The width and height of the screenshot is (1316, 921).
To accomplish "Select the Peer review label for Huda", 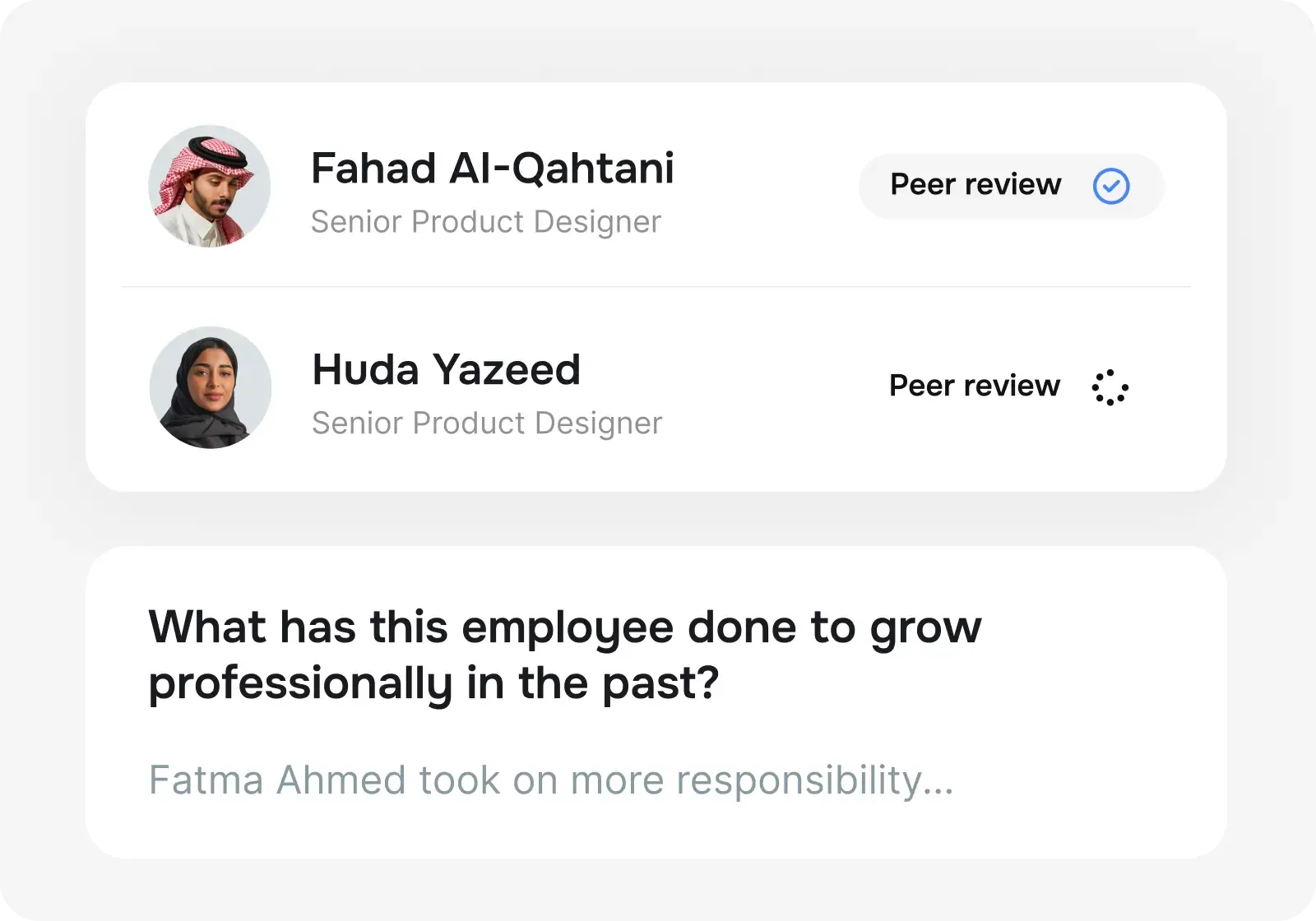I will 975,386.
